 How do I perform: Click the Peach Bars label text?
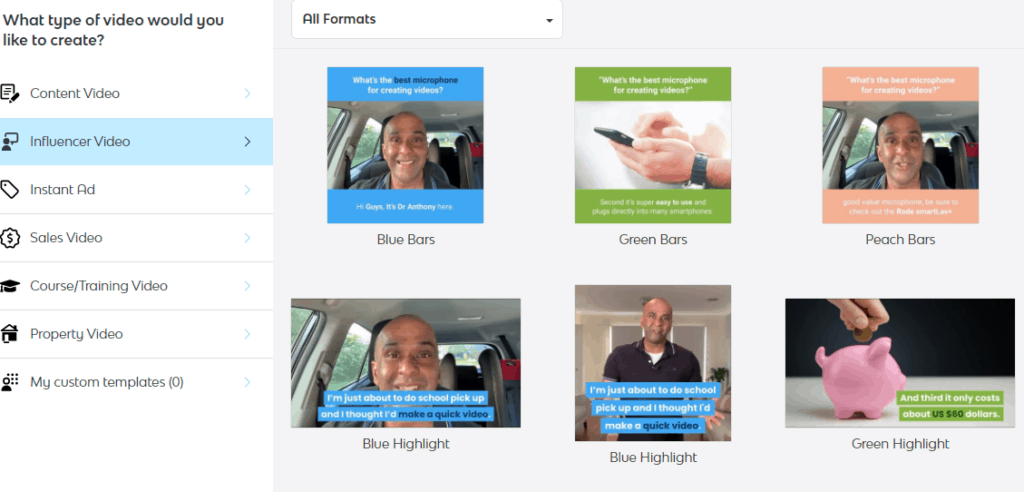900,240
